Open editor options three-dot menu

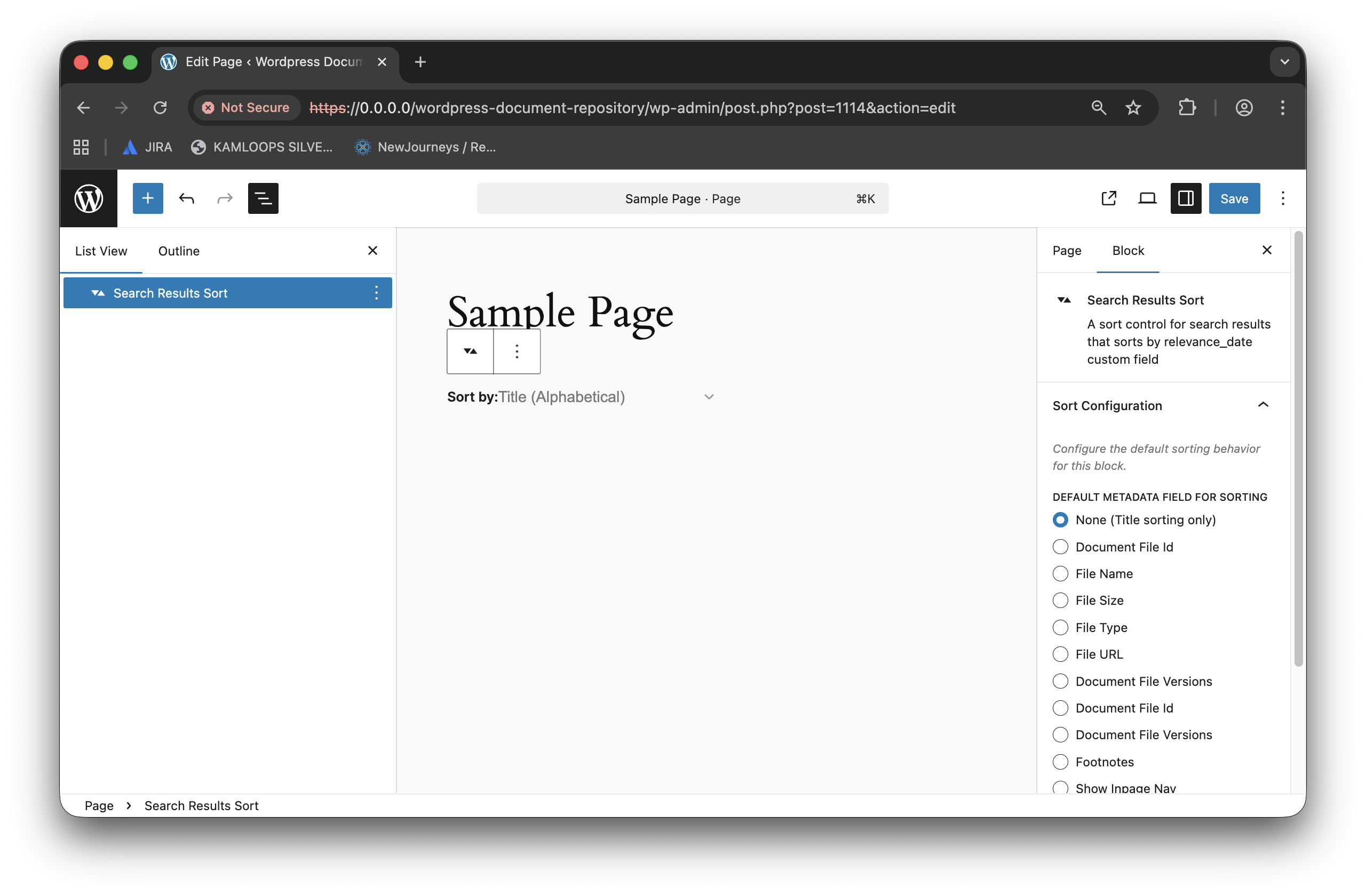click(1282, 198)
